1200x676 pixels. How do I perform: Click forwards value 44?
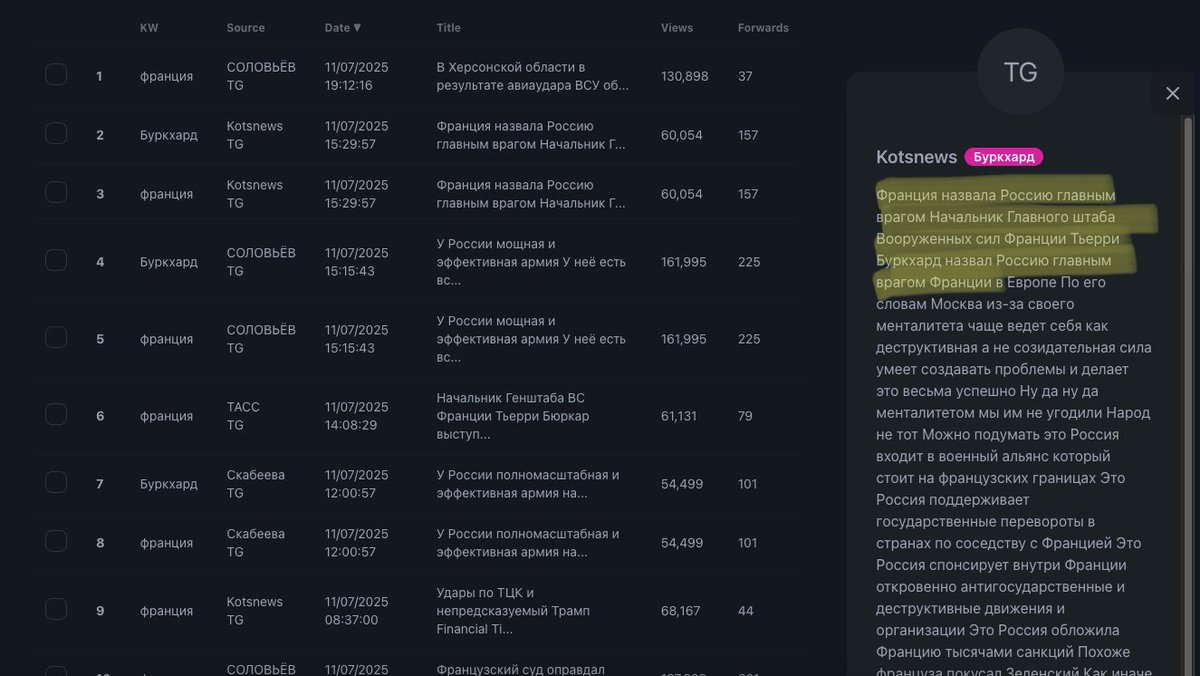[745, 611]
